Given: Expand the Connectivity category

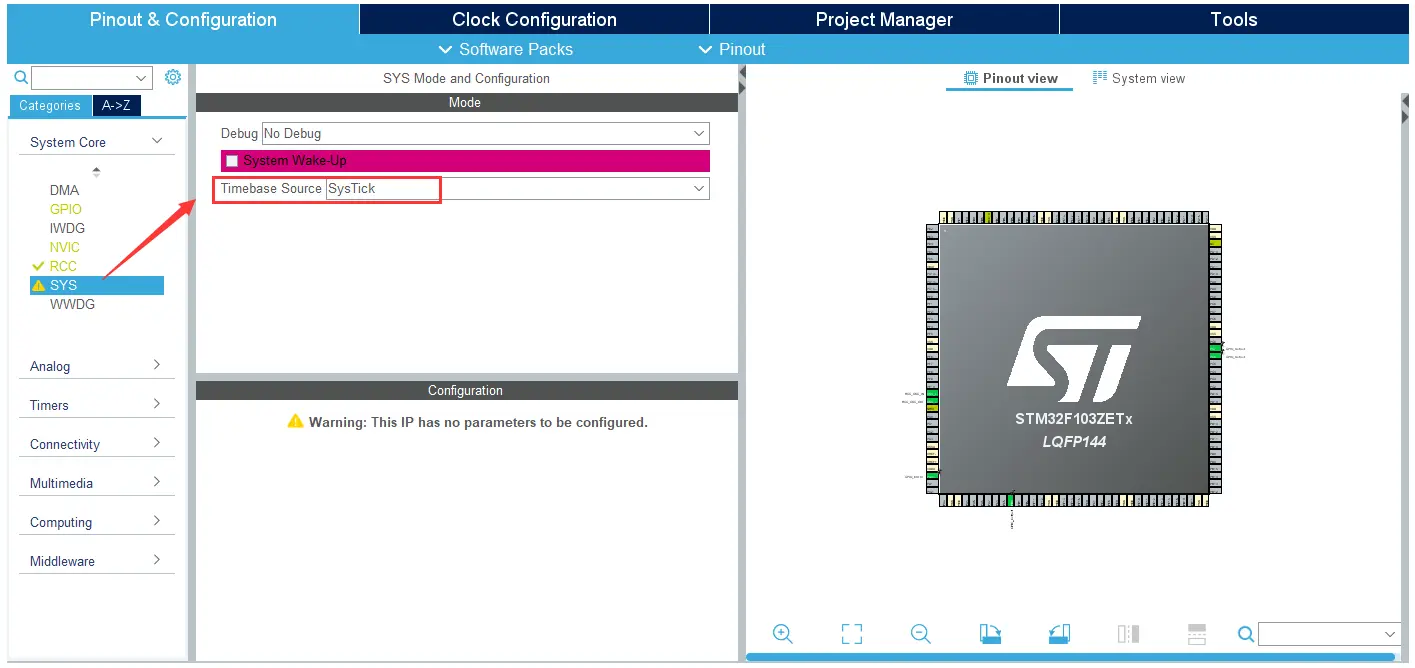Looking at the screenshot, I should tap(157, 443).
